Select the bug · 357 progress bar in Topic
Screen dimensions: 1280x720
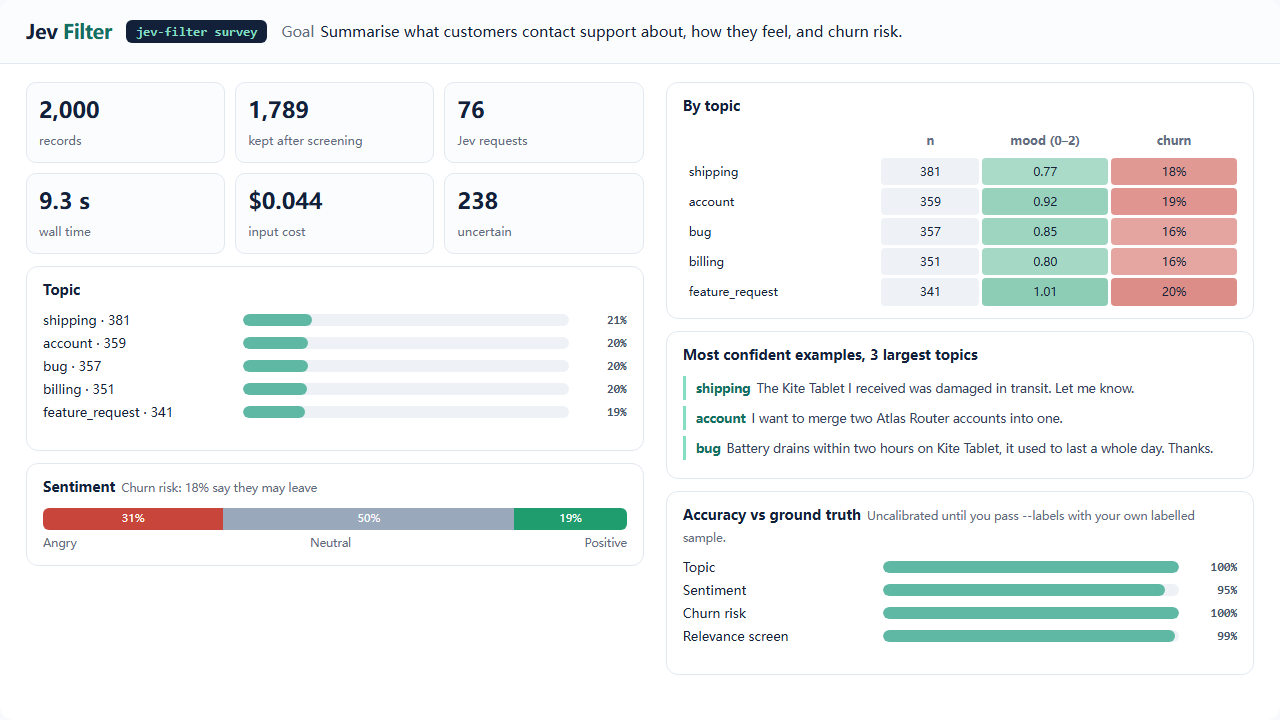[x=406, y=366]
